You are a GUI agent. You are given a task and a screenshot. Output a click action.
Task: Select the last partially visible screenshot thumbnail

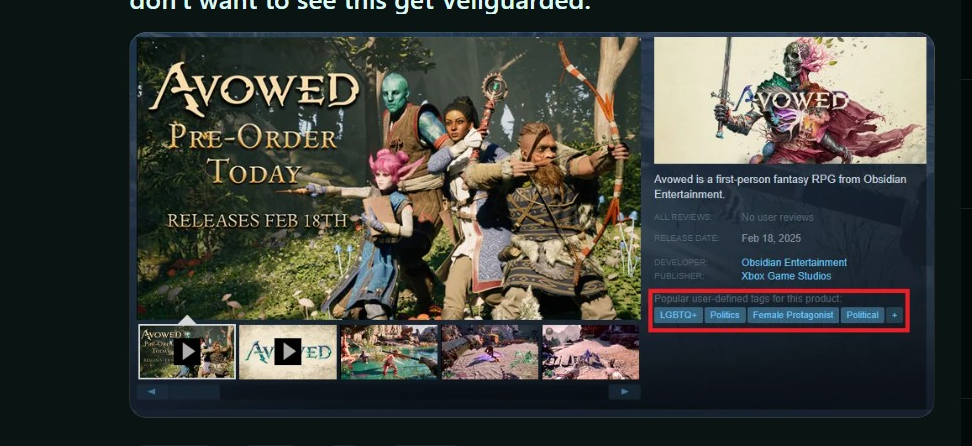pyautogui.click(x=591, y=352)
